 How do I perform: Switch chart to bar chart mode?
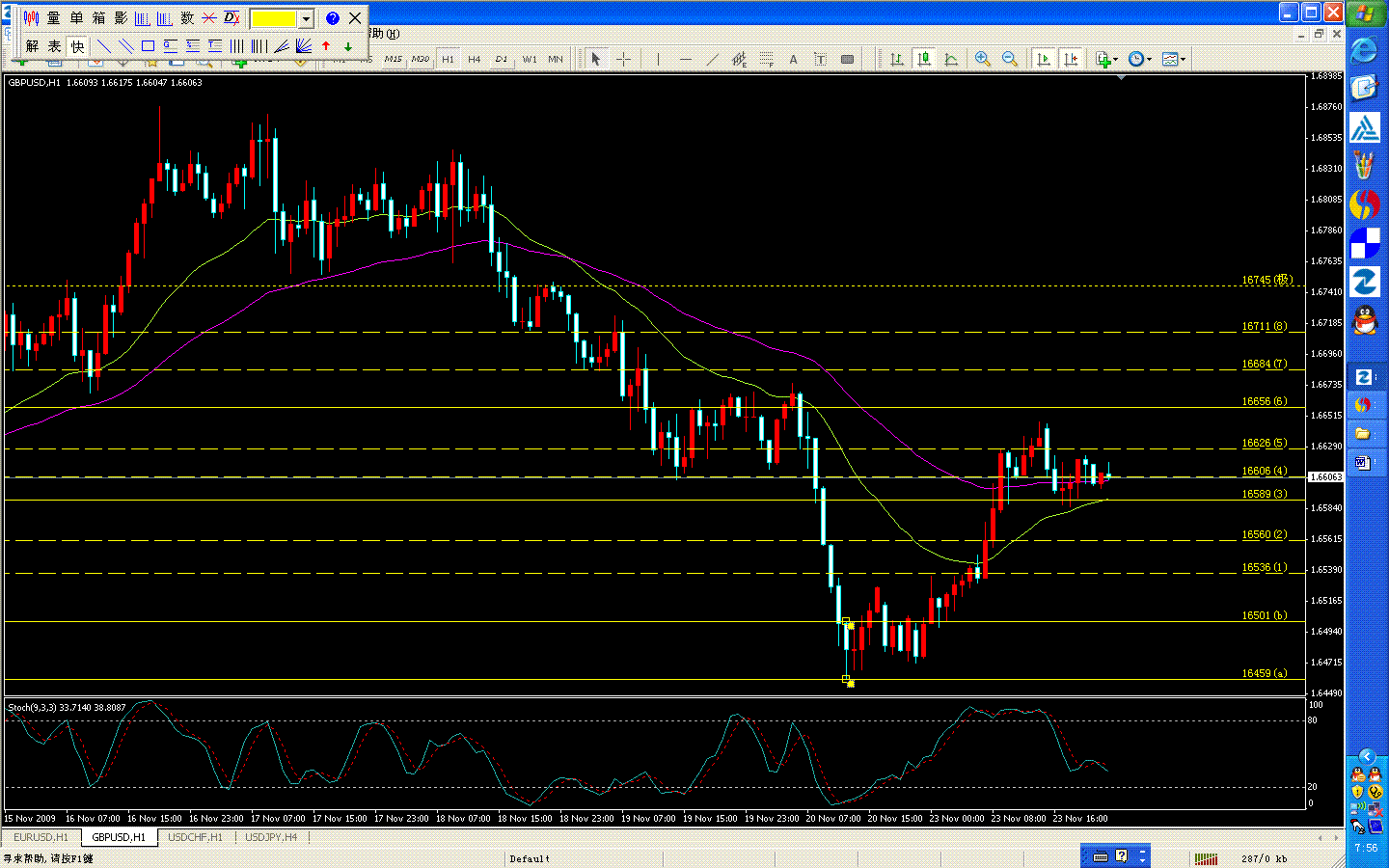click(897, 60)
